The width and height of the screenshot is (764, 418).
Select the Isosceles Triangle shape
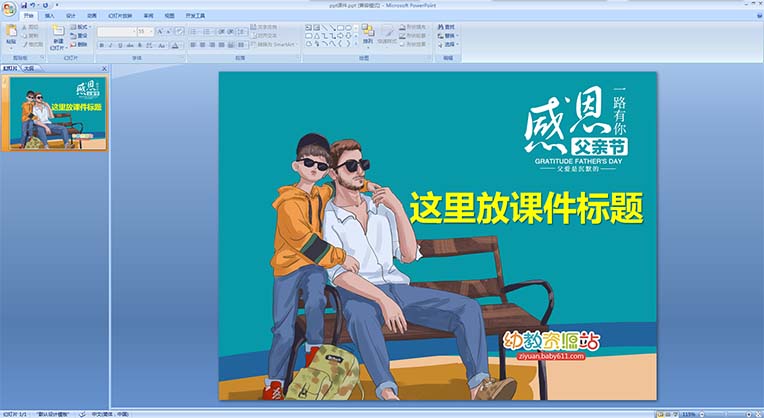pyautogui.click(x=317, y=36)
